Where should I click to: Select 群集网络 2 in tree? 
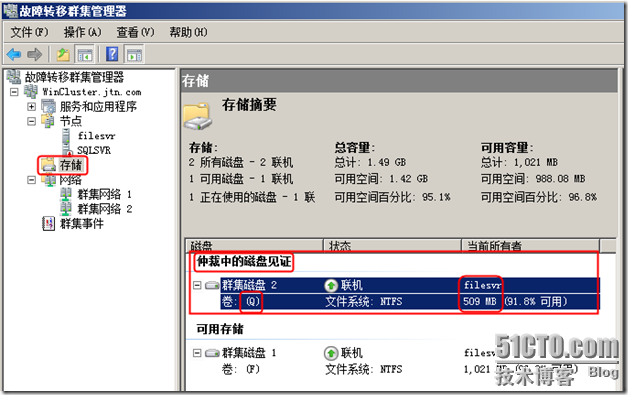(105, 209)
